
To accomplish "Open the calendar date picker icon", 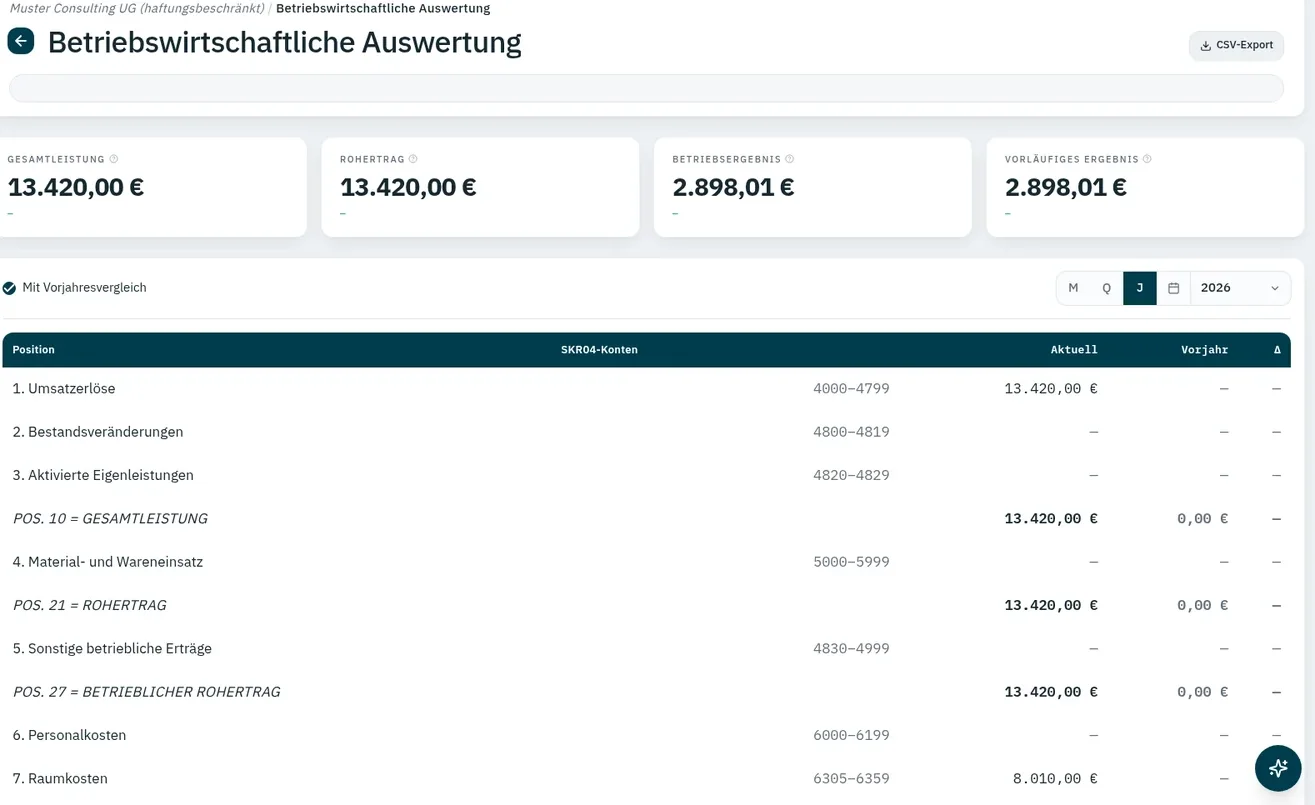I will [1174, 288].
